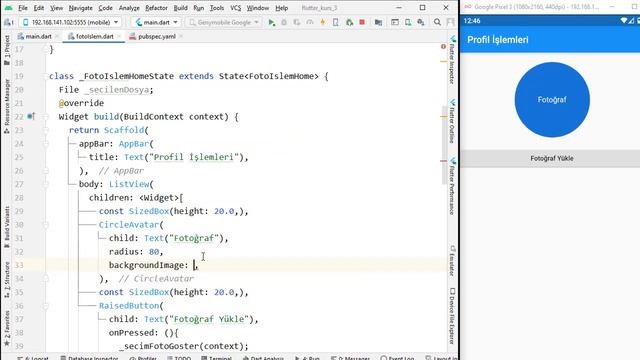640x360 pixels.
Task: Click the Profile gauge icon in toolbar
Action: click(x=310, y=22)
